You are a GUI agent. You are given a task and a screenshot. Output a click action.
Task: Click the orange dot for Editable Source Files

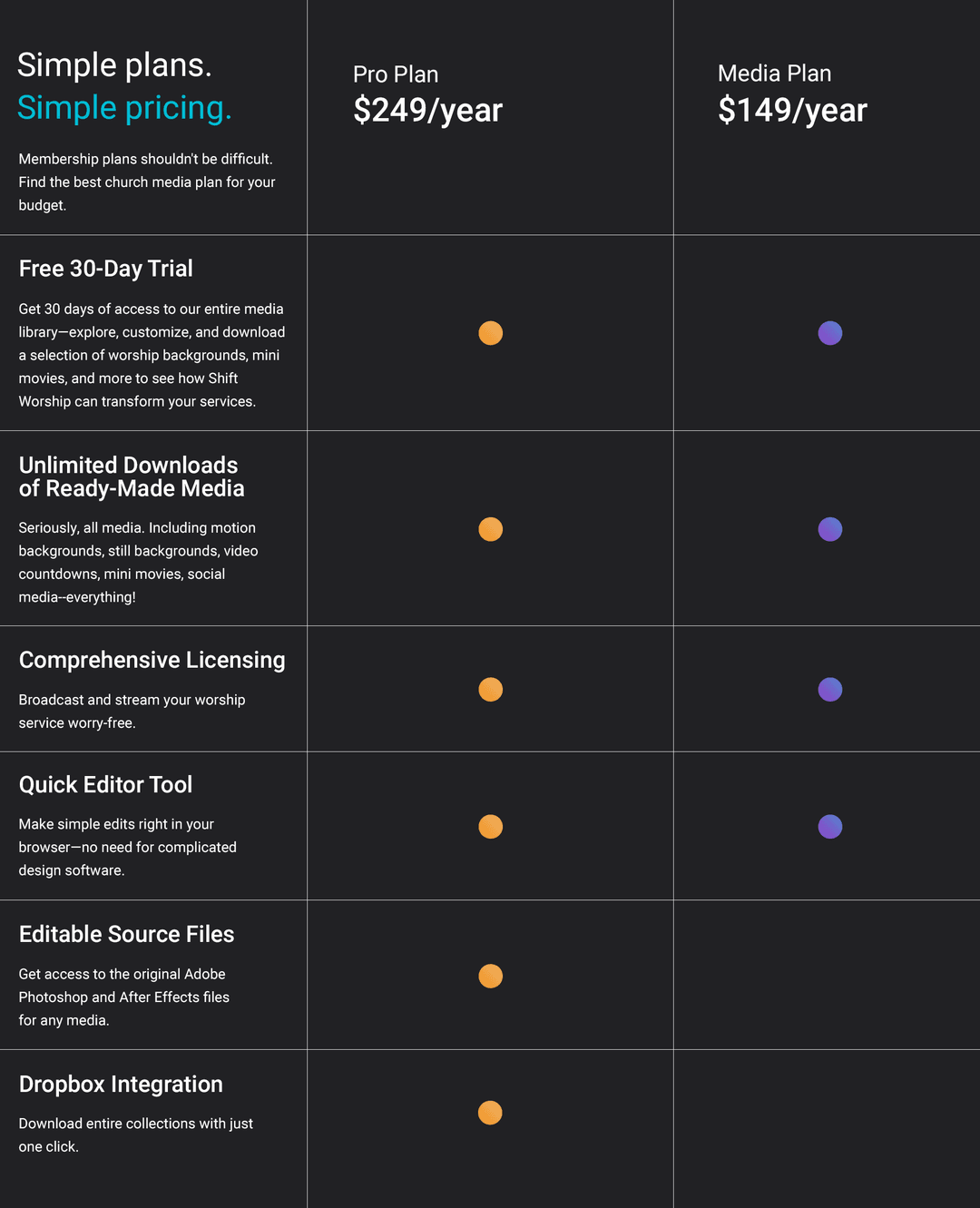tap(490, 976)
